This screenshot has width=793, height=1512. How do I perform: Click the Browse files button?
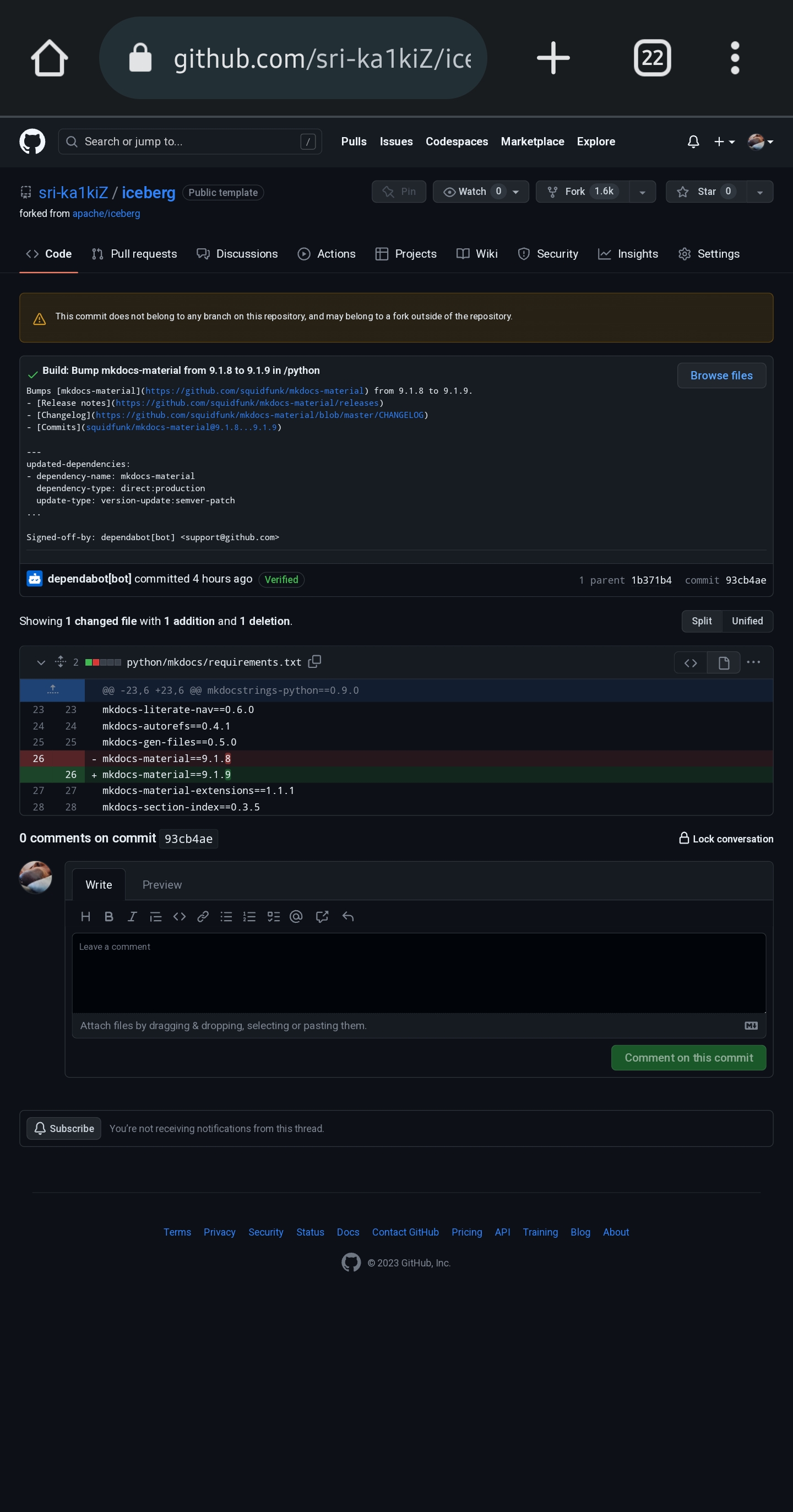721,375
